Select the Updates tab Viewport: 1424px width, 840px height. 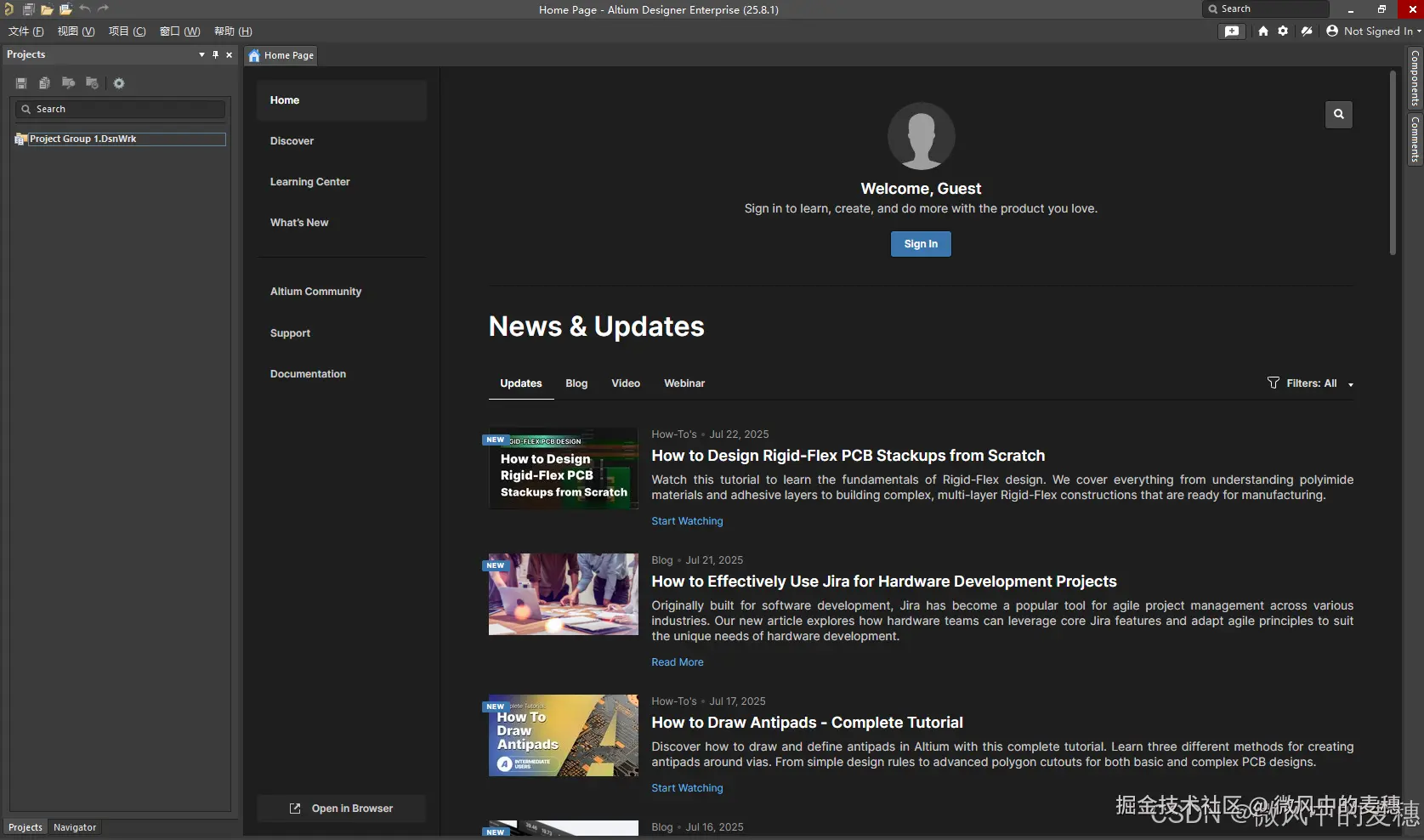pyautogui.click(x=521, y=383)
